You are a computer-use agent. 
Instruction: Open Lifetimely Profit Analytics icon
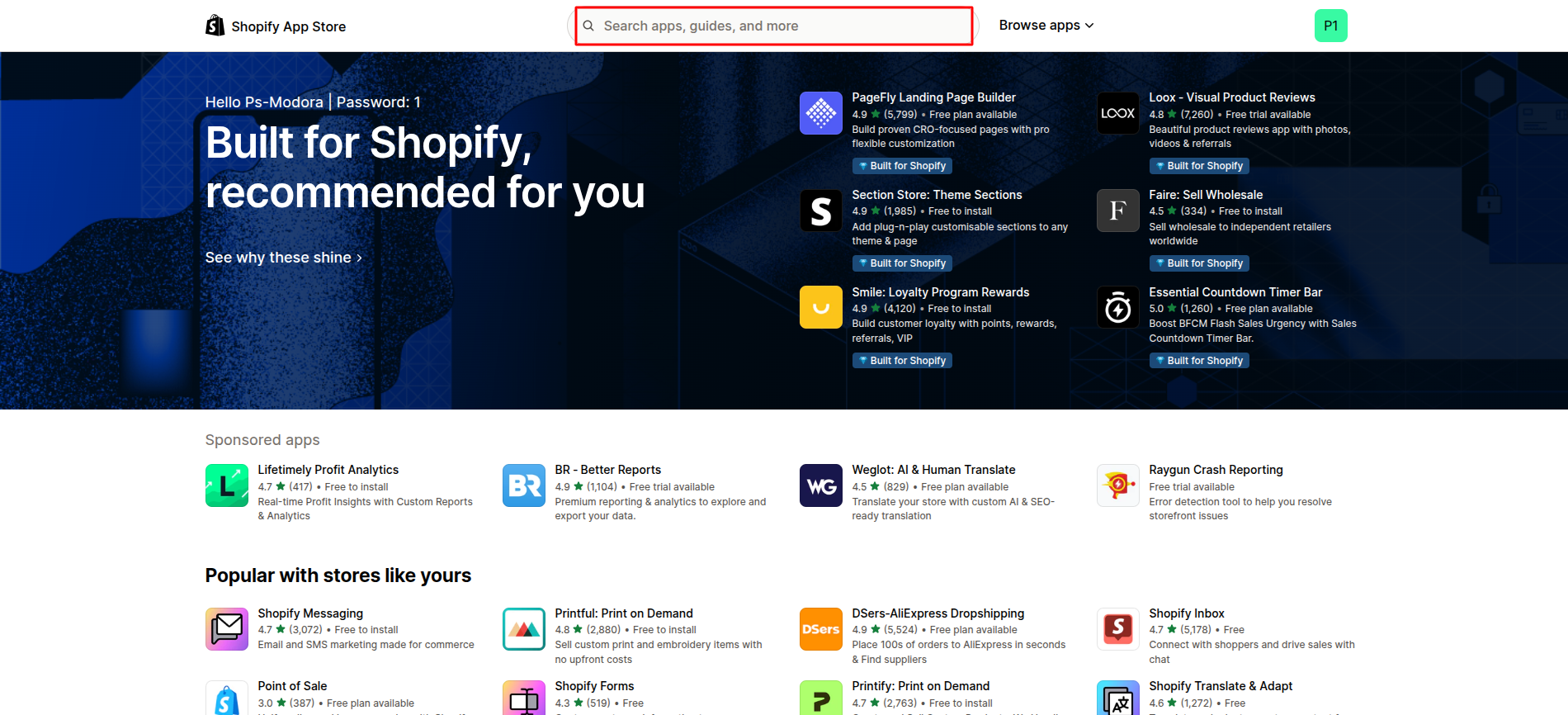(226, 485)
